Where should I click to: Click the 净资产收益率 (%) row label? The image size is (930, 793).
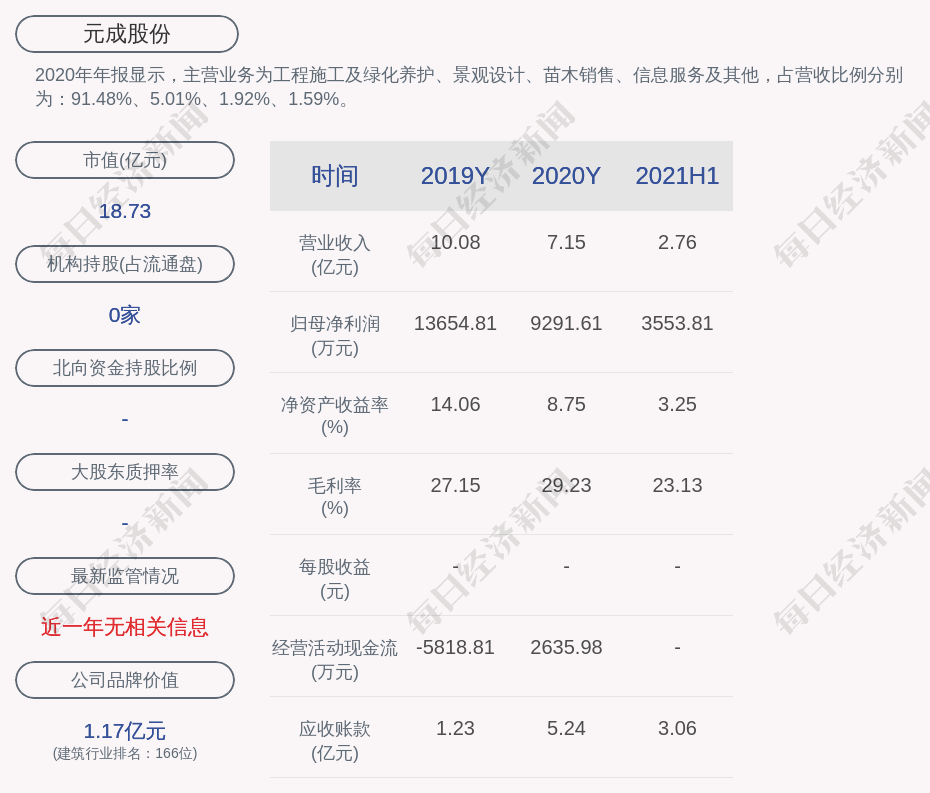335,416
